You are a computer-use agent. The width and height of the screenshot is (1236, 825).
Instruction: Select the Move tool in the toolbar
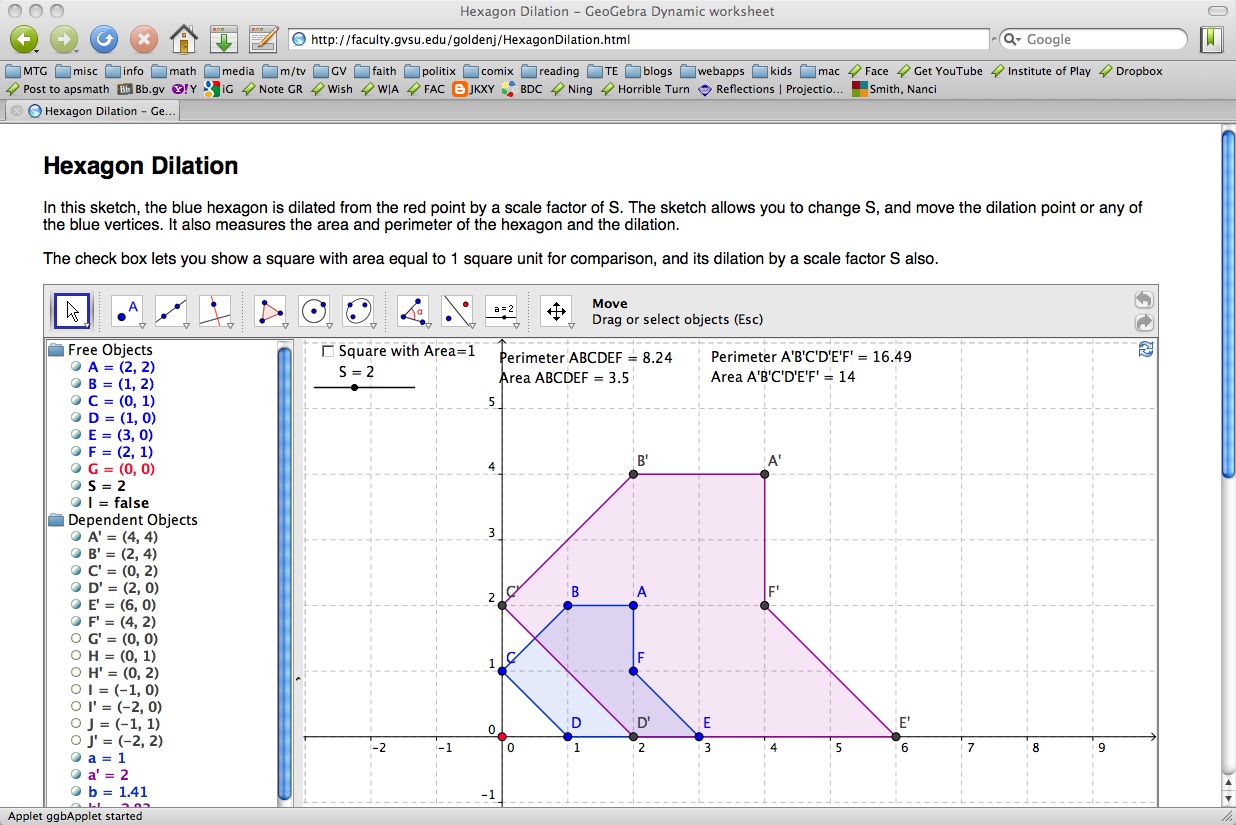coord(70,310)
